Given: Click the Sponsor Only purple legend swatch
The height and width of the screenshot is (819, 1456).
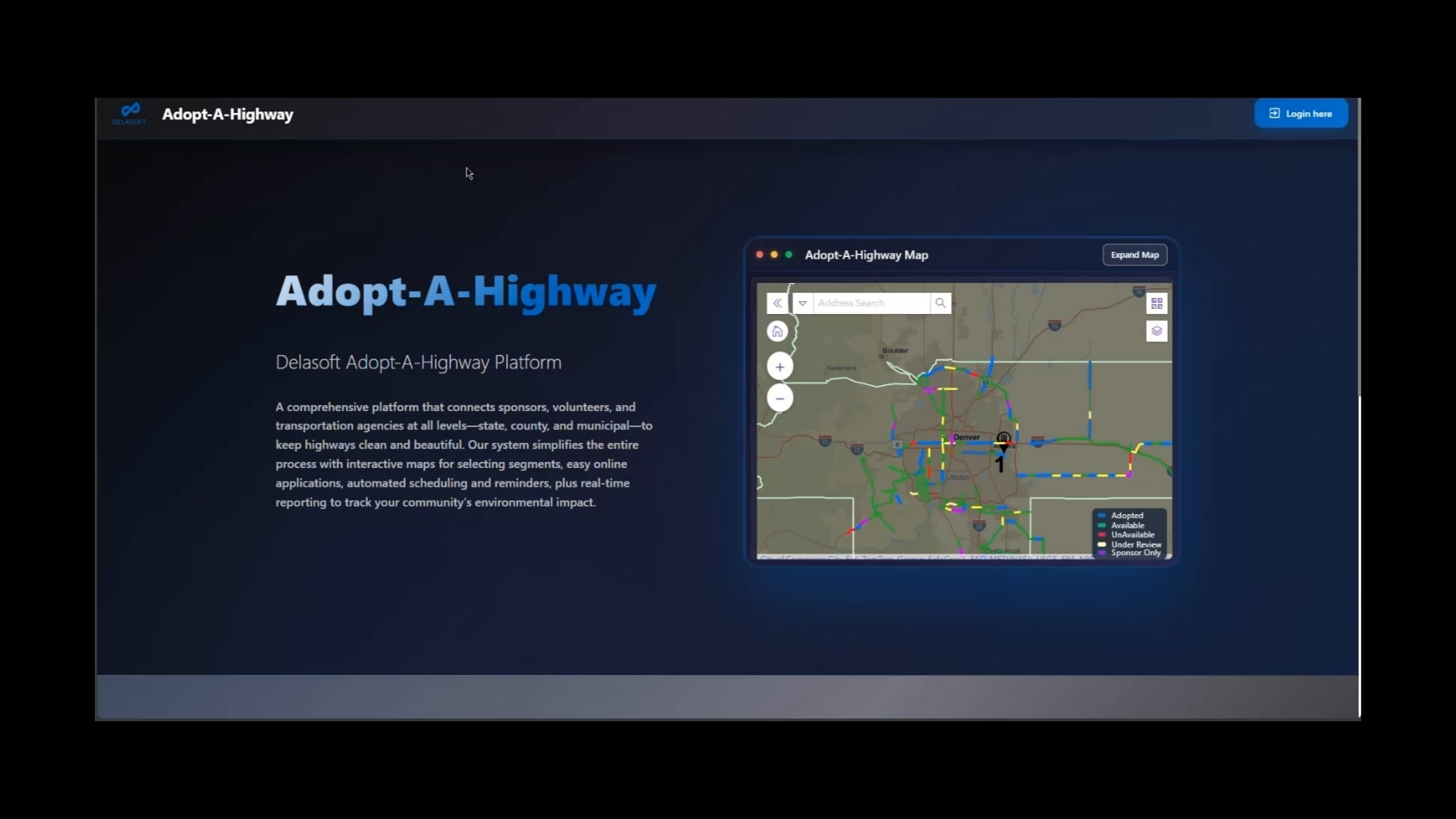Looking at the screenshot, I should click(x=1102, y=553).
